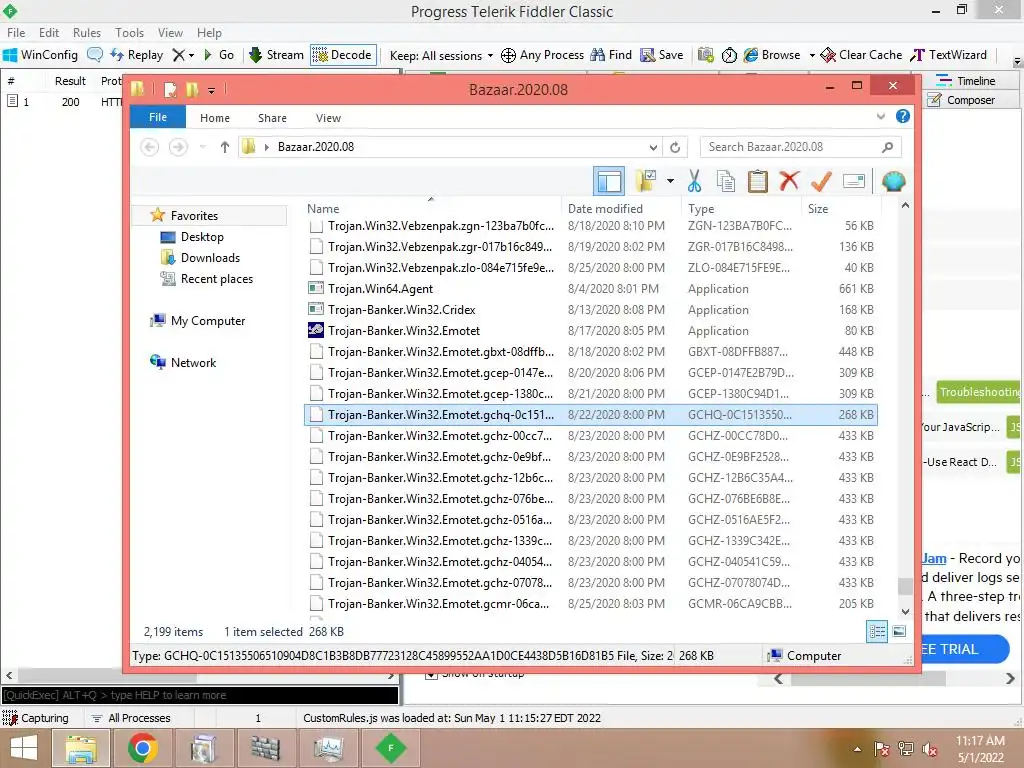
Task: Open Chrome from the taskbar
Action: [142, 748]
